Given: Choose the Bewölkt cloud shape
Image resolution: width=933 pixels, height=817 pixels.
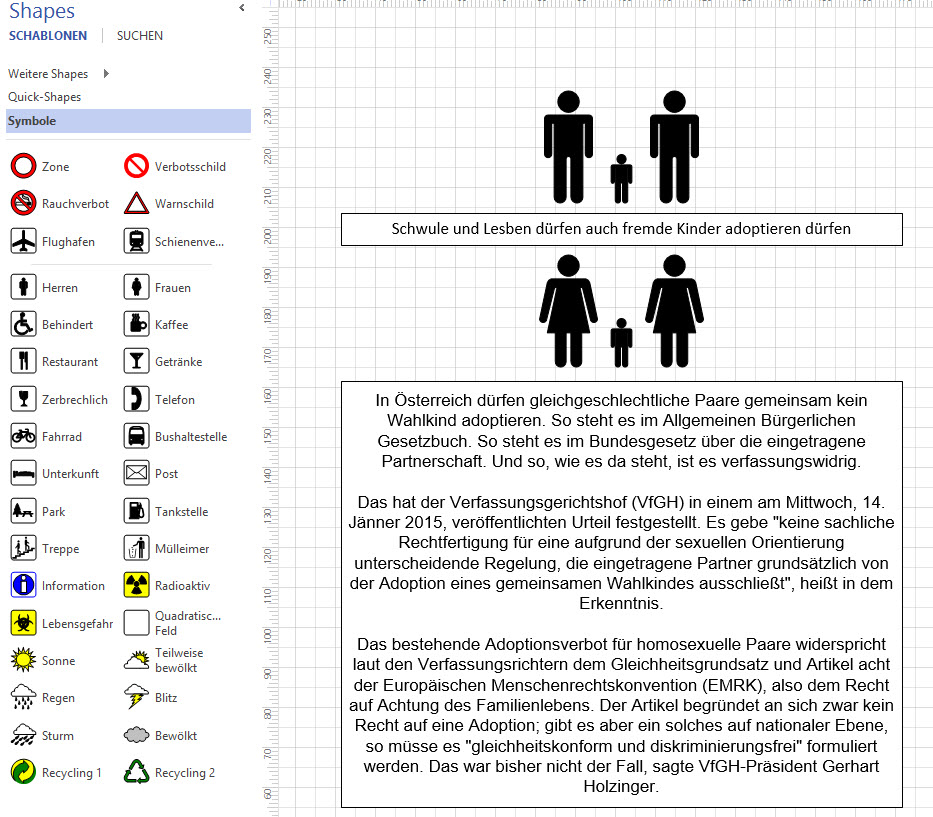Looking at the screenshot, I should (x=136, y=735).
